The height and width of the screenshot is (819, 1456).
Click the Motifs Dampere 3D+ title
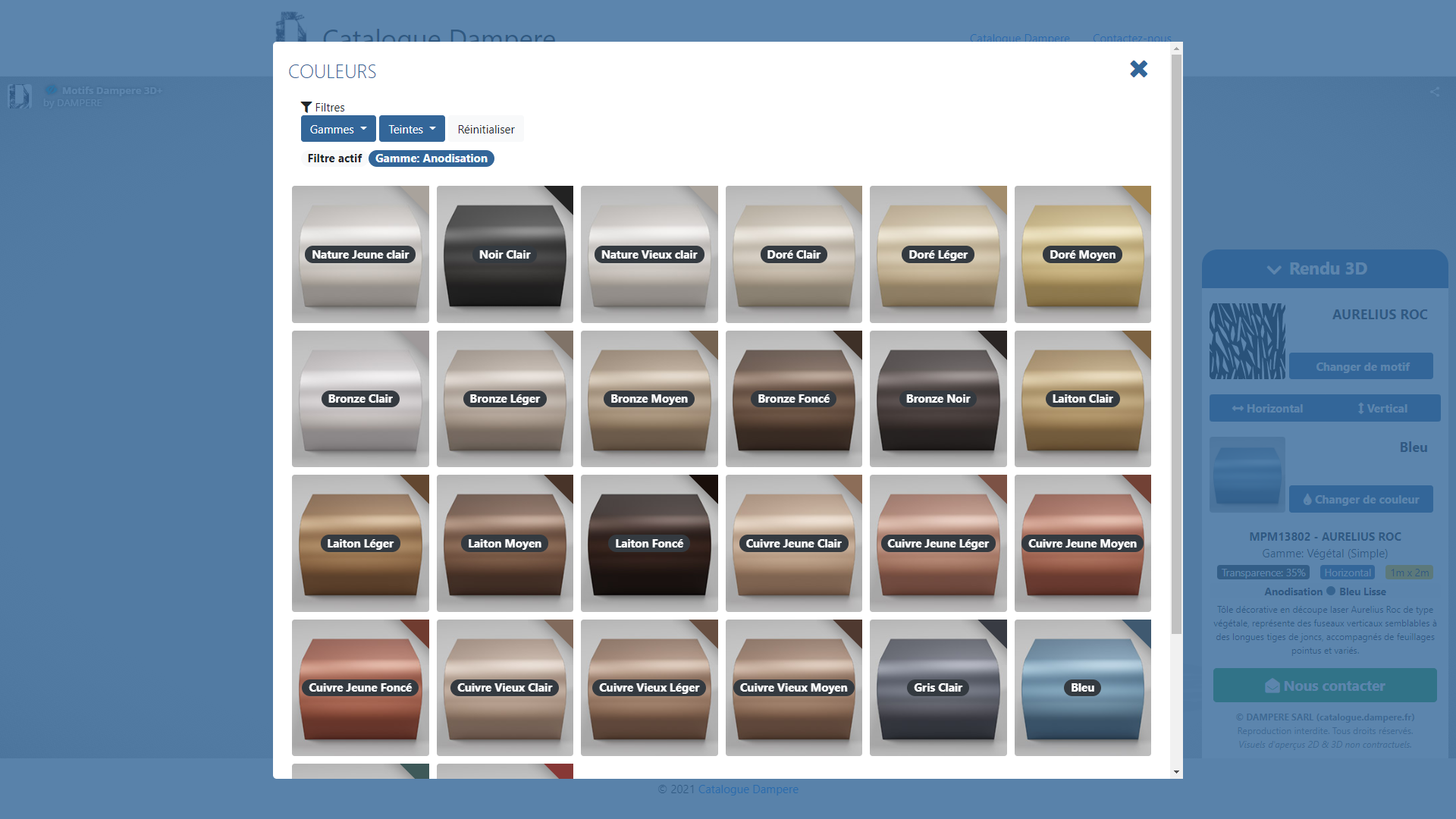[x=112, y=90]
